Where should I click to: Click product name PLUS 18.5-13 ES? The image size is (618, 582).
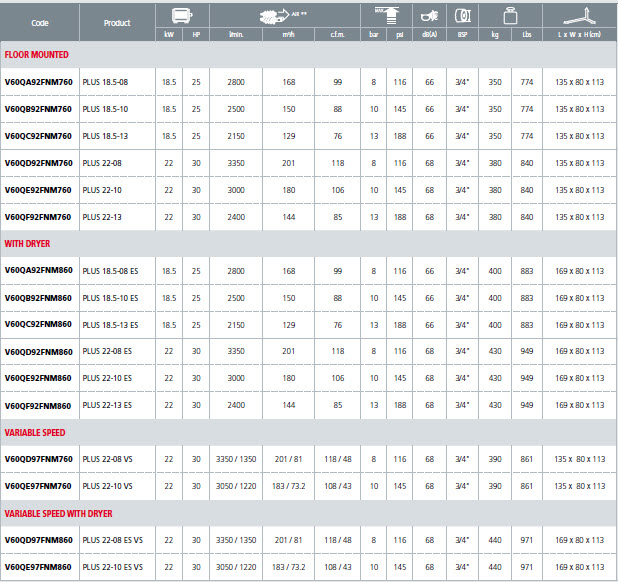[110, 325]
